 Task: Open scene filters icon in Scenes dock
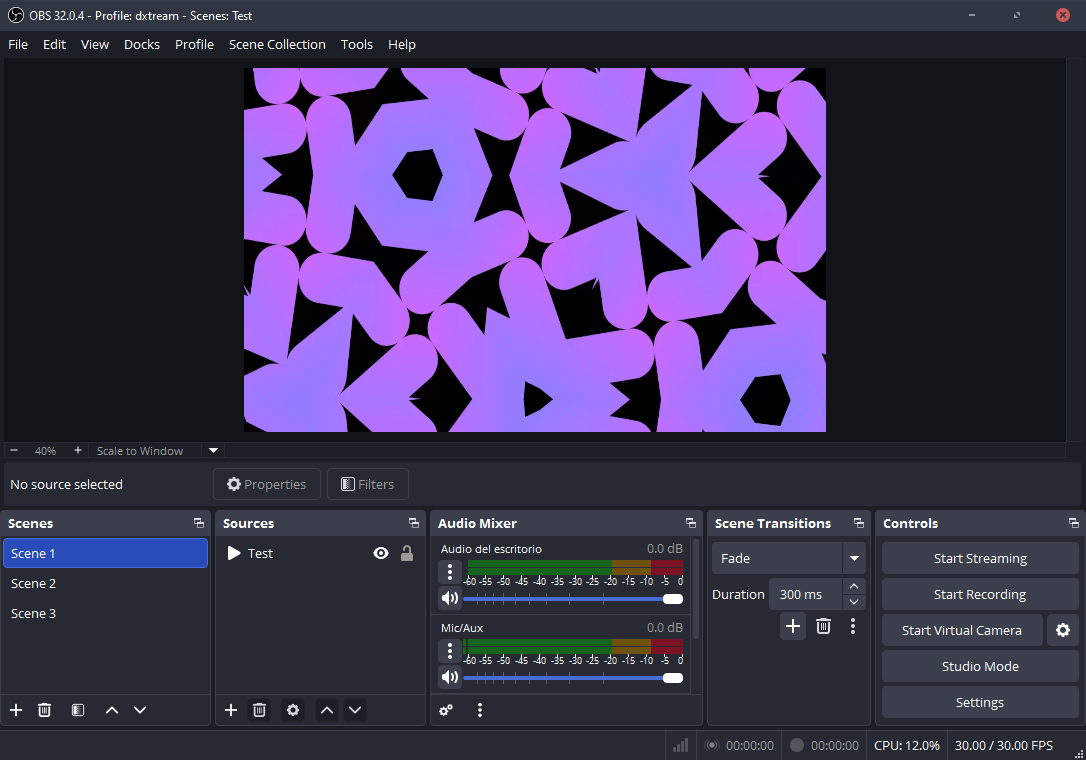[78, 710]
